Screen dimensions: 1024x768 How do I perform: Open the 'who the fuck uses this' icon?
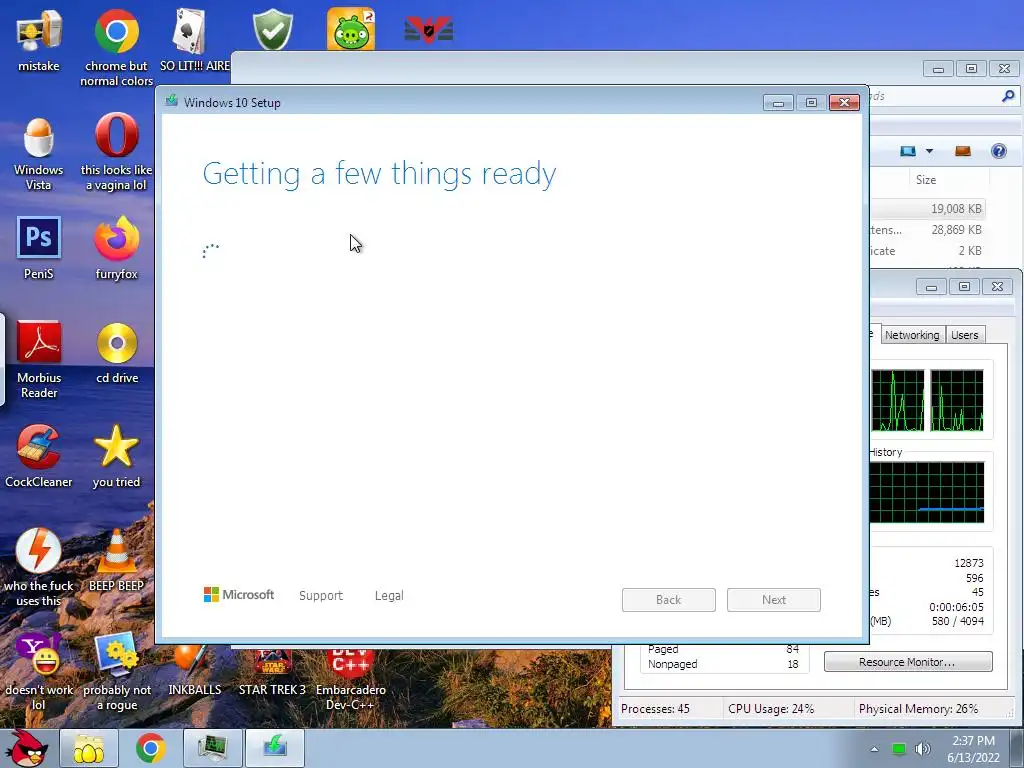tap(39, 567)
